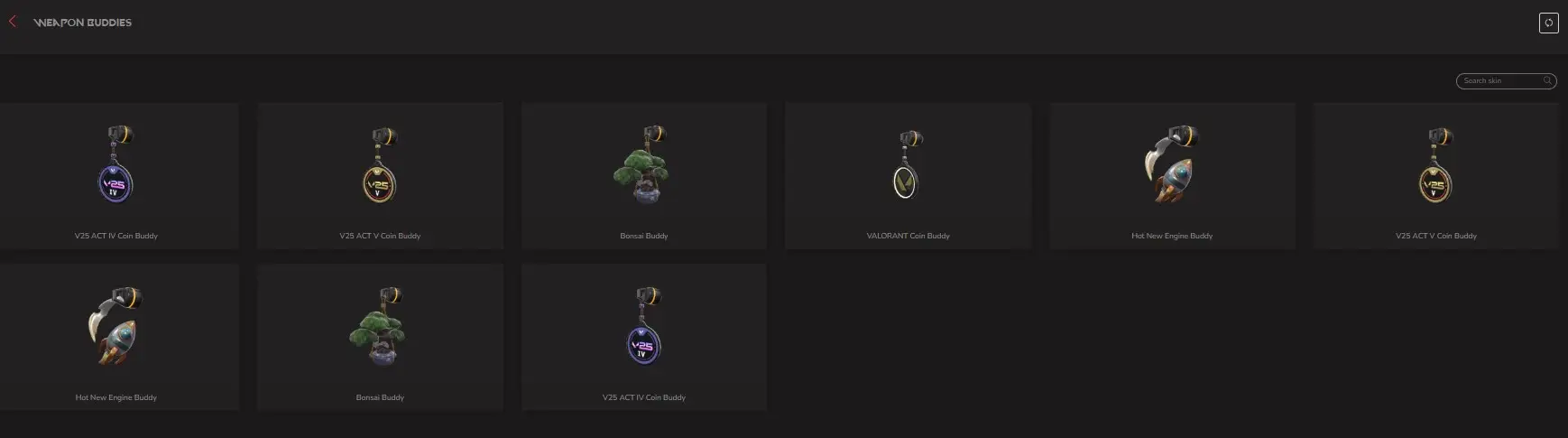Image resolution: width=1568 pixels, height=438 pixels.
Task: Select the bottom-row Bonsai Buddy tree image
Action: 379,327
